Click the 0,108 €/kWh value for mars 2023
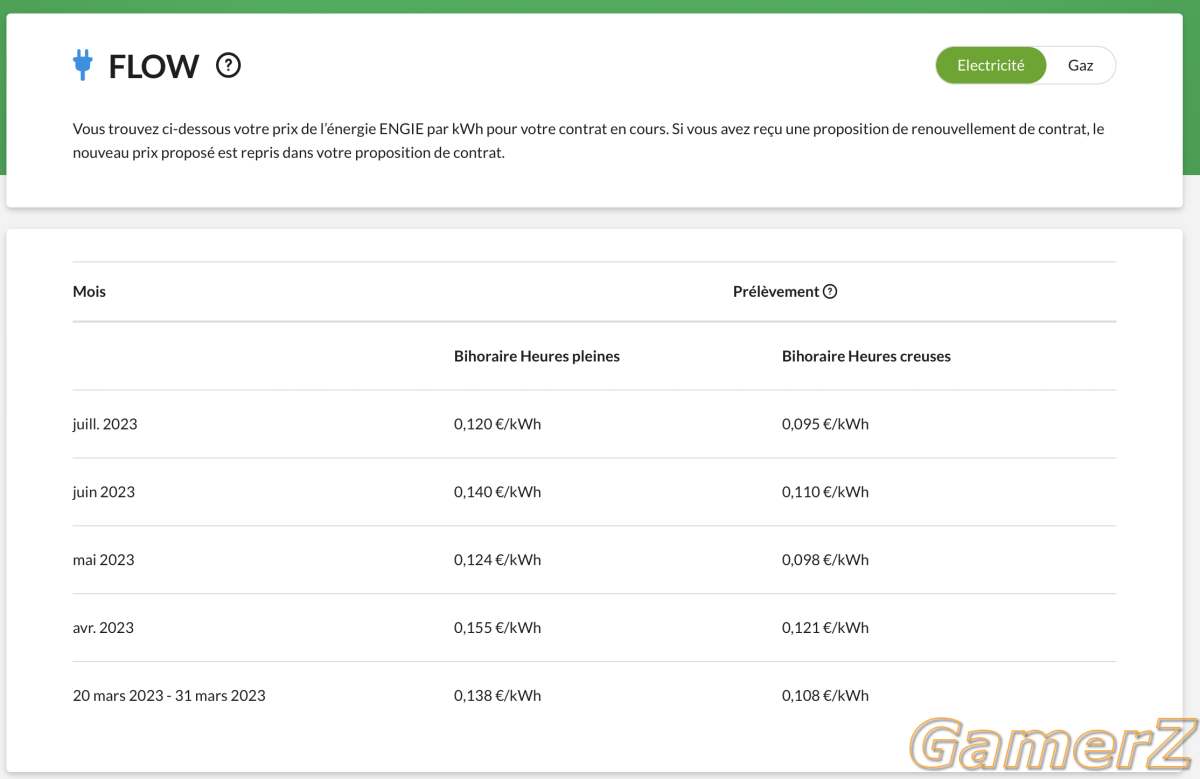 pos(825,696)
